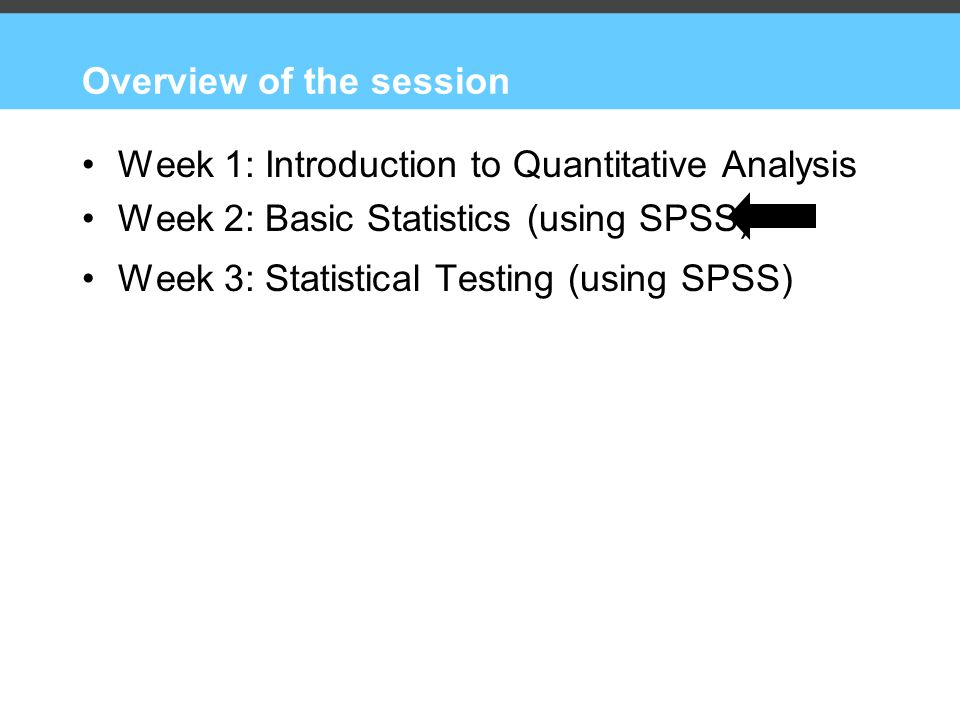This screenshot has width=960, height=720.
Task: Select the word 'Quantitative' in Week 1 line
Action: (x=610, y=165)
